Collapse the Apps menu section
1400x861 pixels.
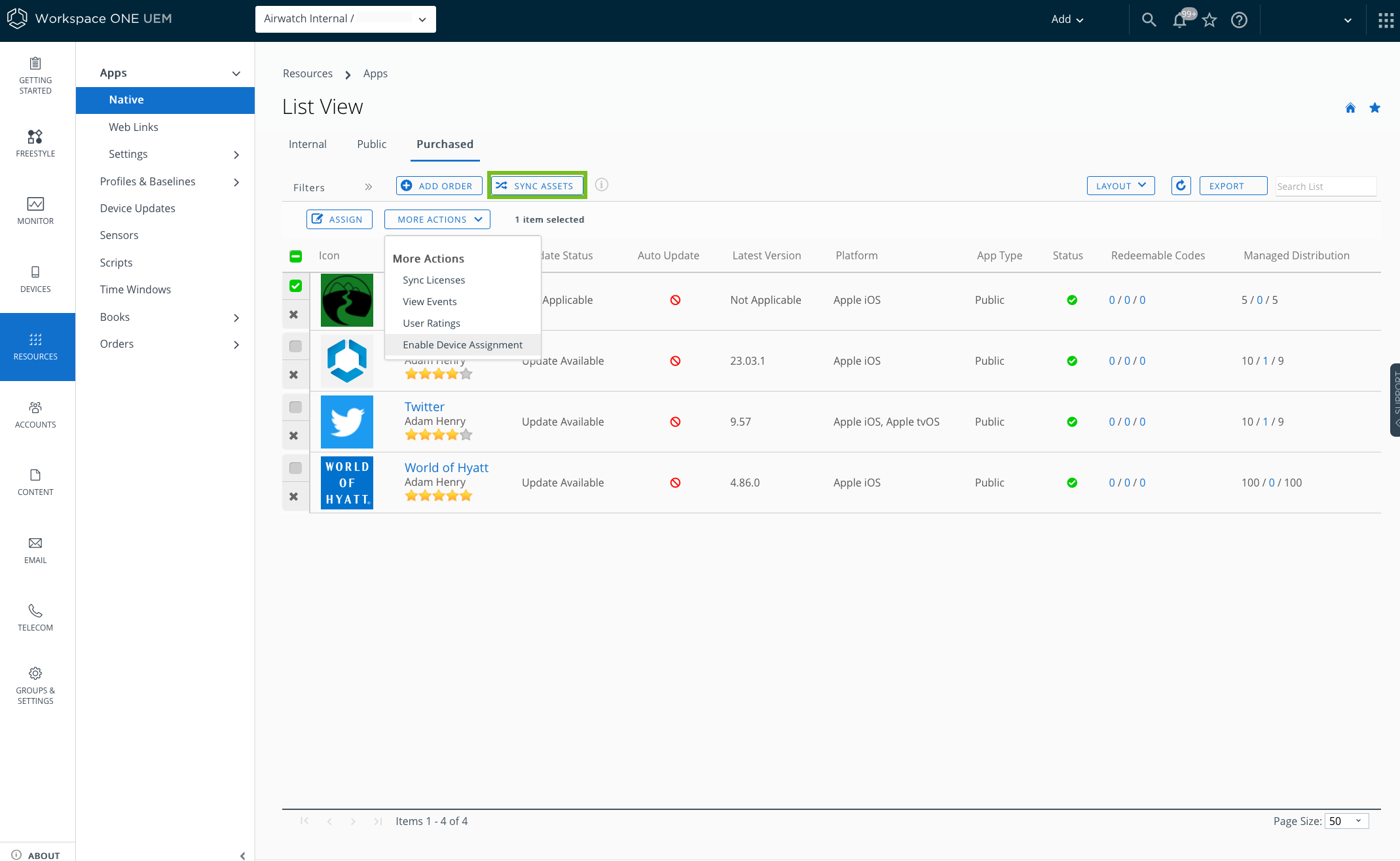tap(236, 73)
